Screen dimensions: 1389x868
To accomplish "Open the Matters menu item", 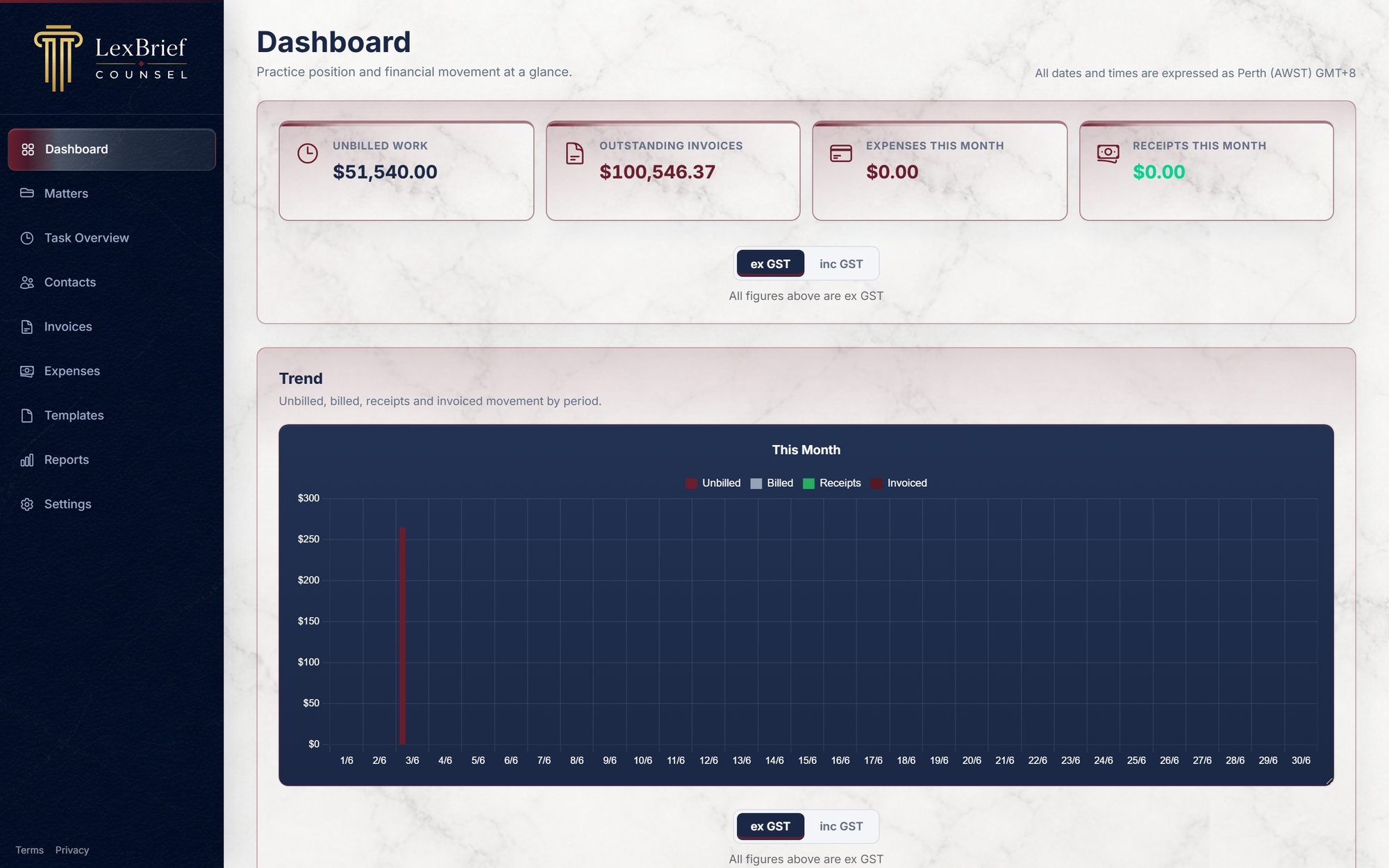I will click(x=112, y=194).
